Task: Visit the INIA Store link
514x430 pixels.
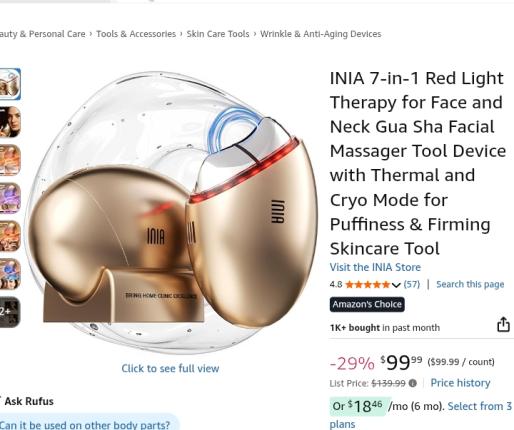Action: click(x=375, y=267)
